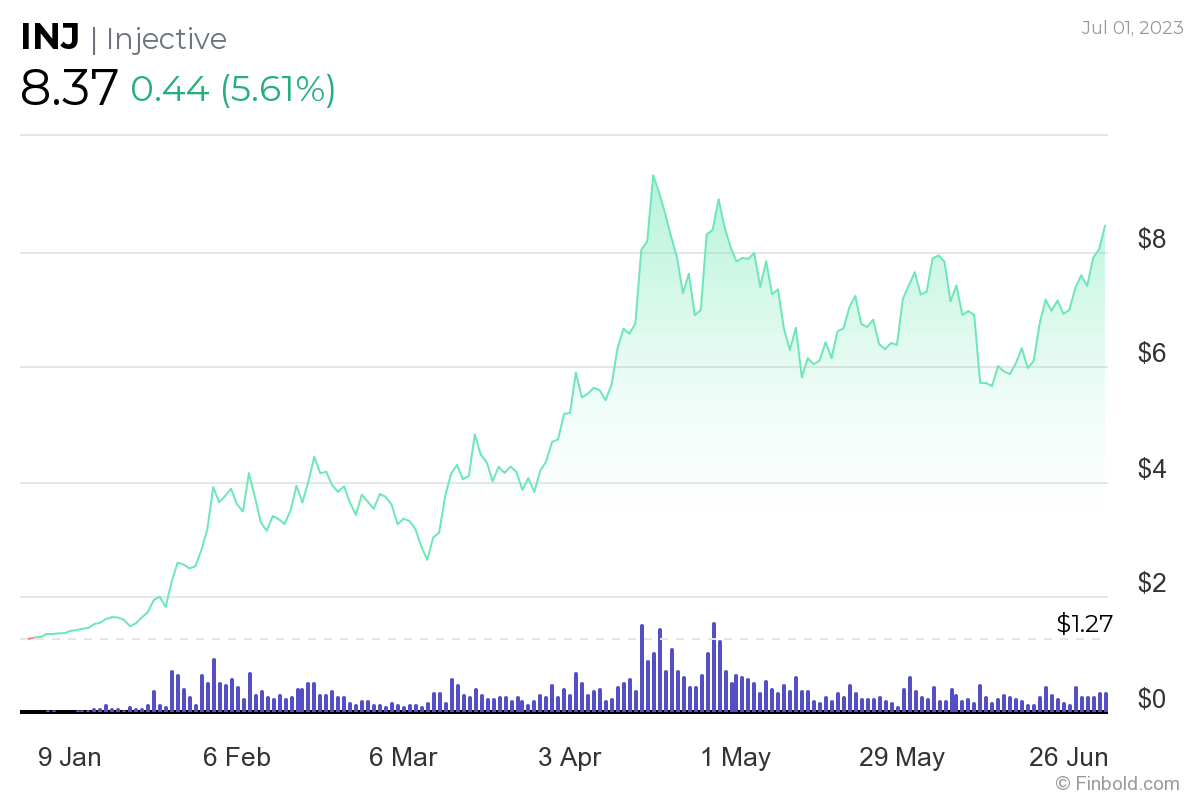This screenshot has width=1200, height=800.
Task: Click the $0 price axis label
Action: pos(1152,698)
